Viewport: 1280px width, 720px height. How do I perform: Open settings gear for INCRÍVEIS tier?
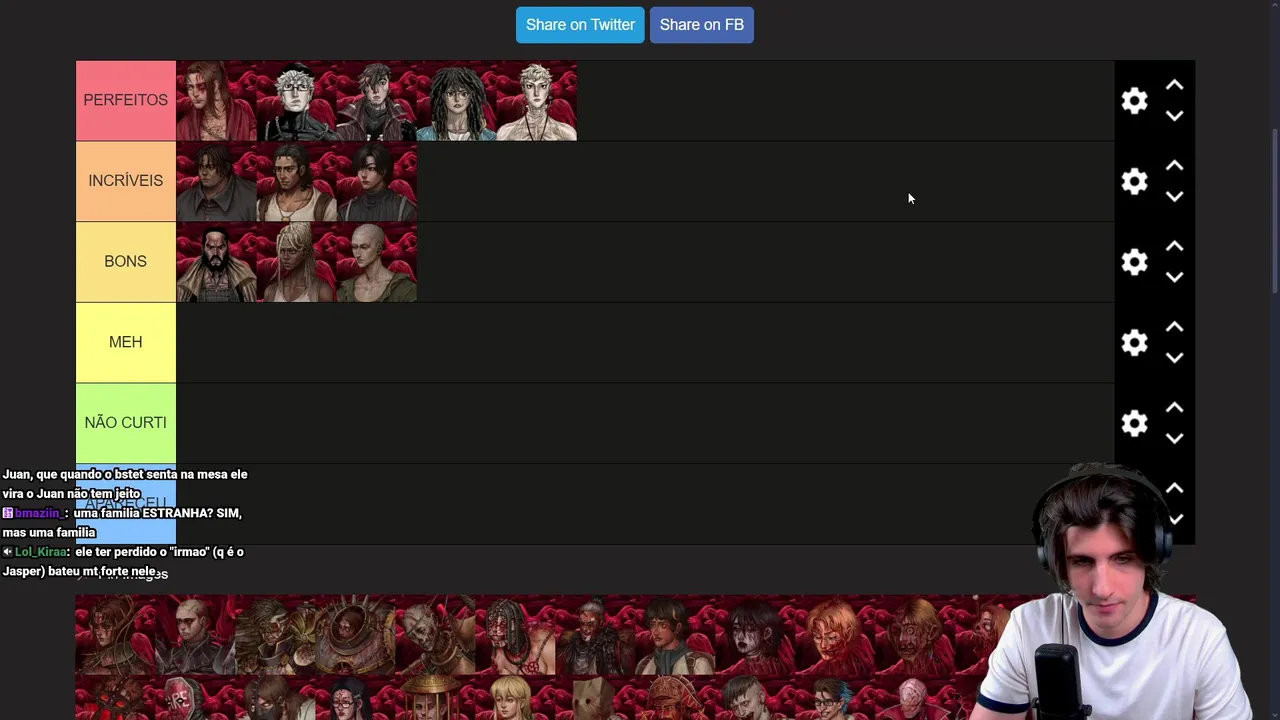1134,181
